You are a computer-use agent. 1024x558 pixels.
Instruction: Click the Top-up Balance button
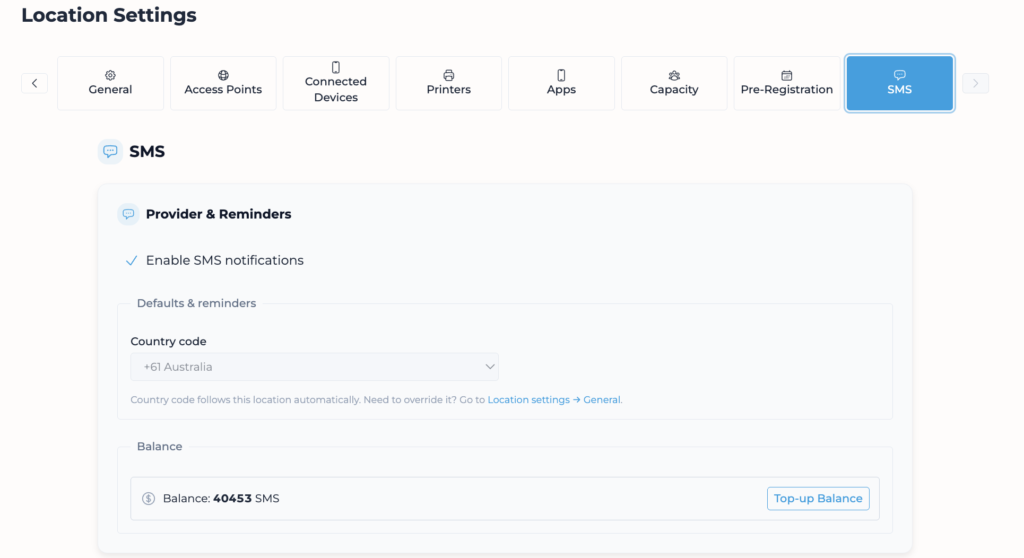click(818, 498)
